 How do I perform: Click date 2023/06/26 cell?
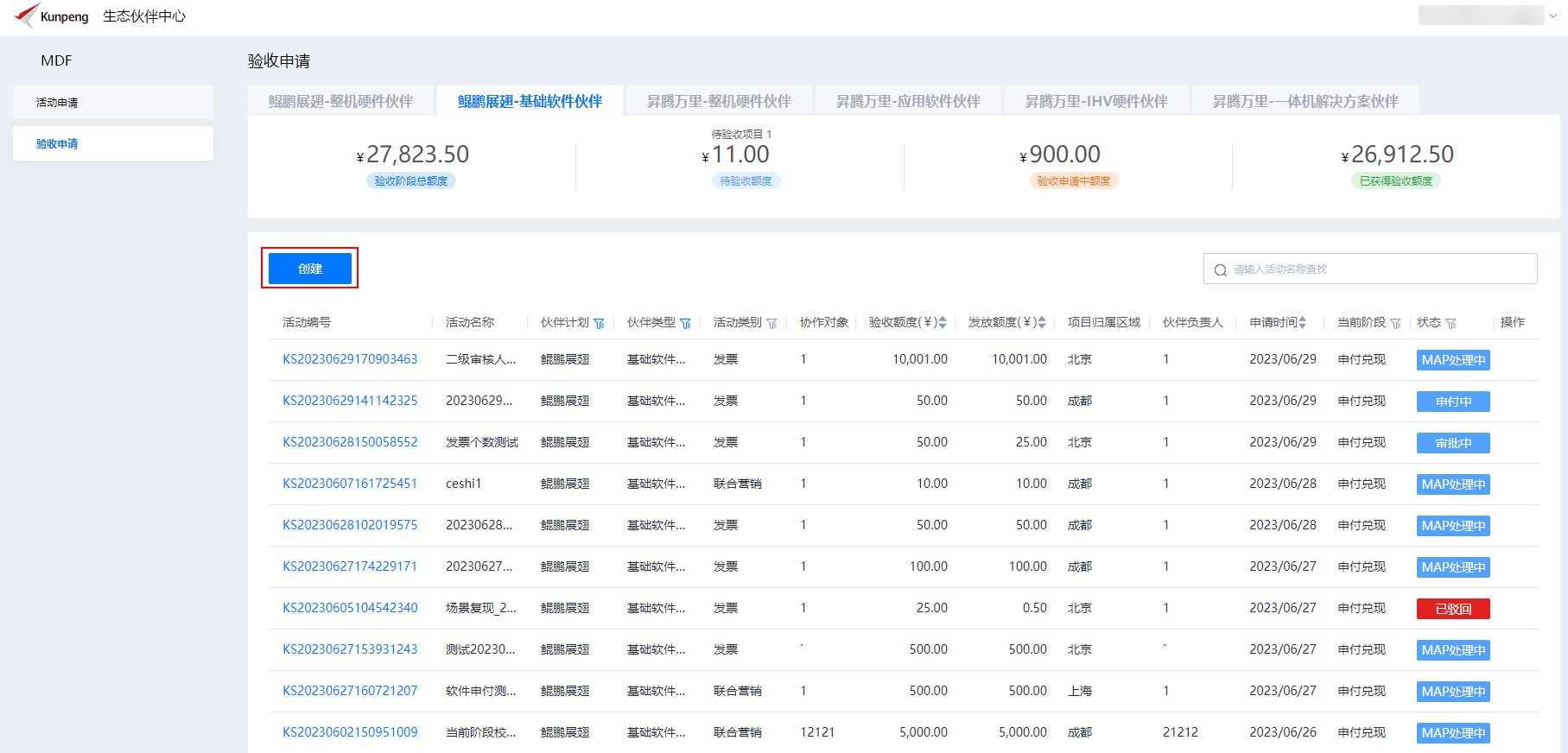(x=1283, y=732)
